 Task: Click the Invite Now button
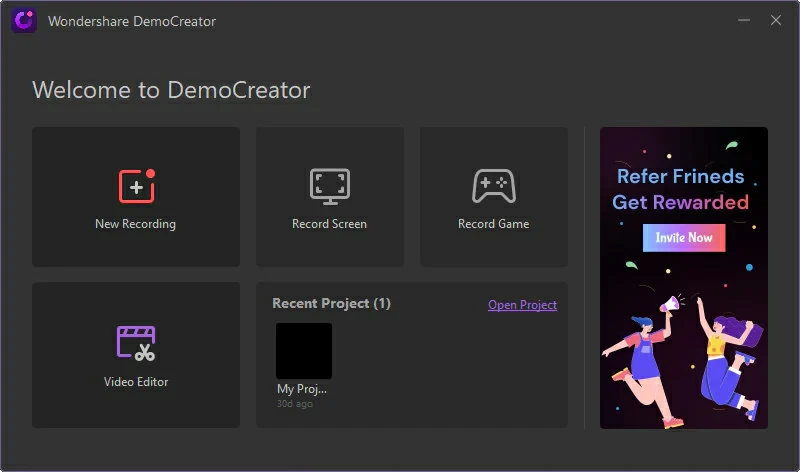coord(684,238)
